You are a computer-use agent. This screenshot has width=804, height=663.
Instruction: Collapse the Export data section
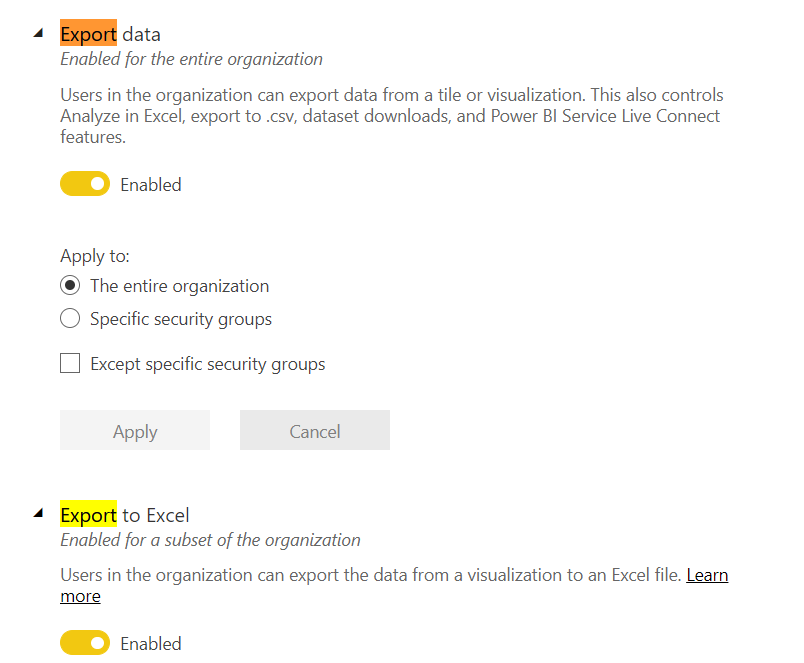pyautogui.click(x=38, y=33)
